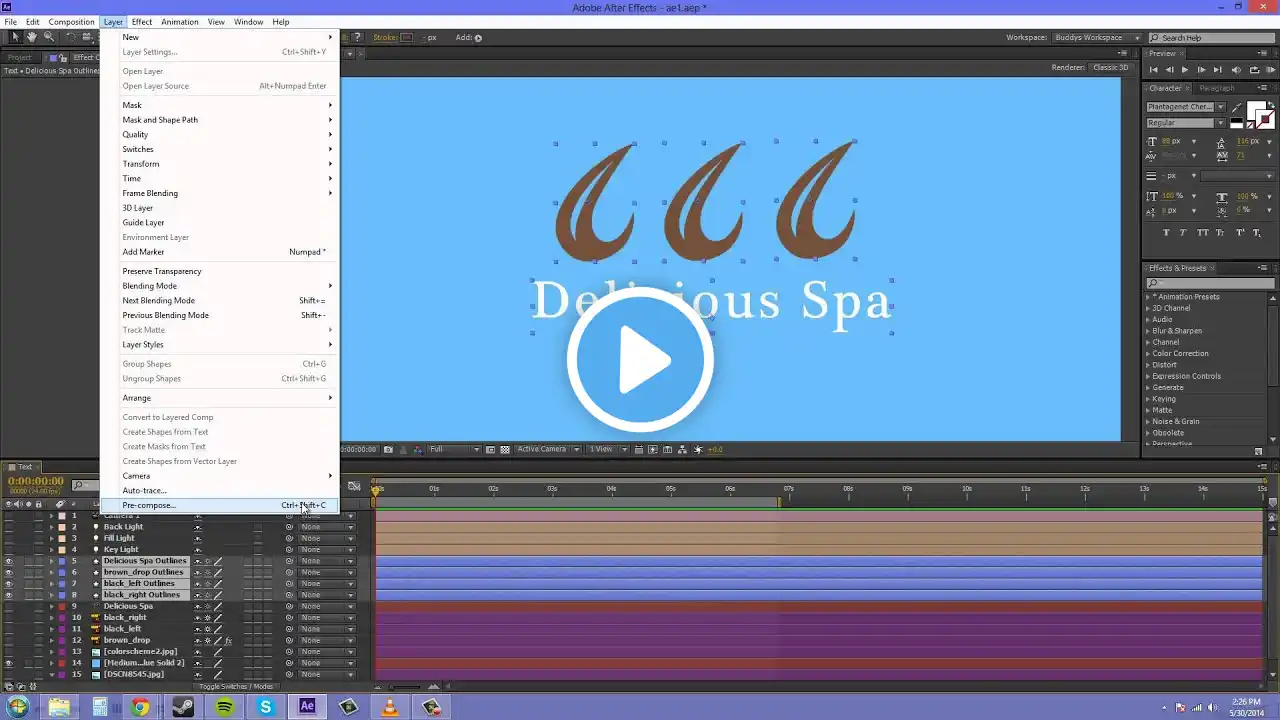
Task: Open parent dropdown for Key Light layer
Action: (327, 549)
